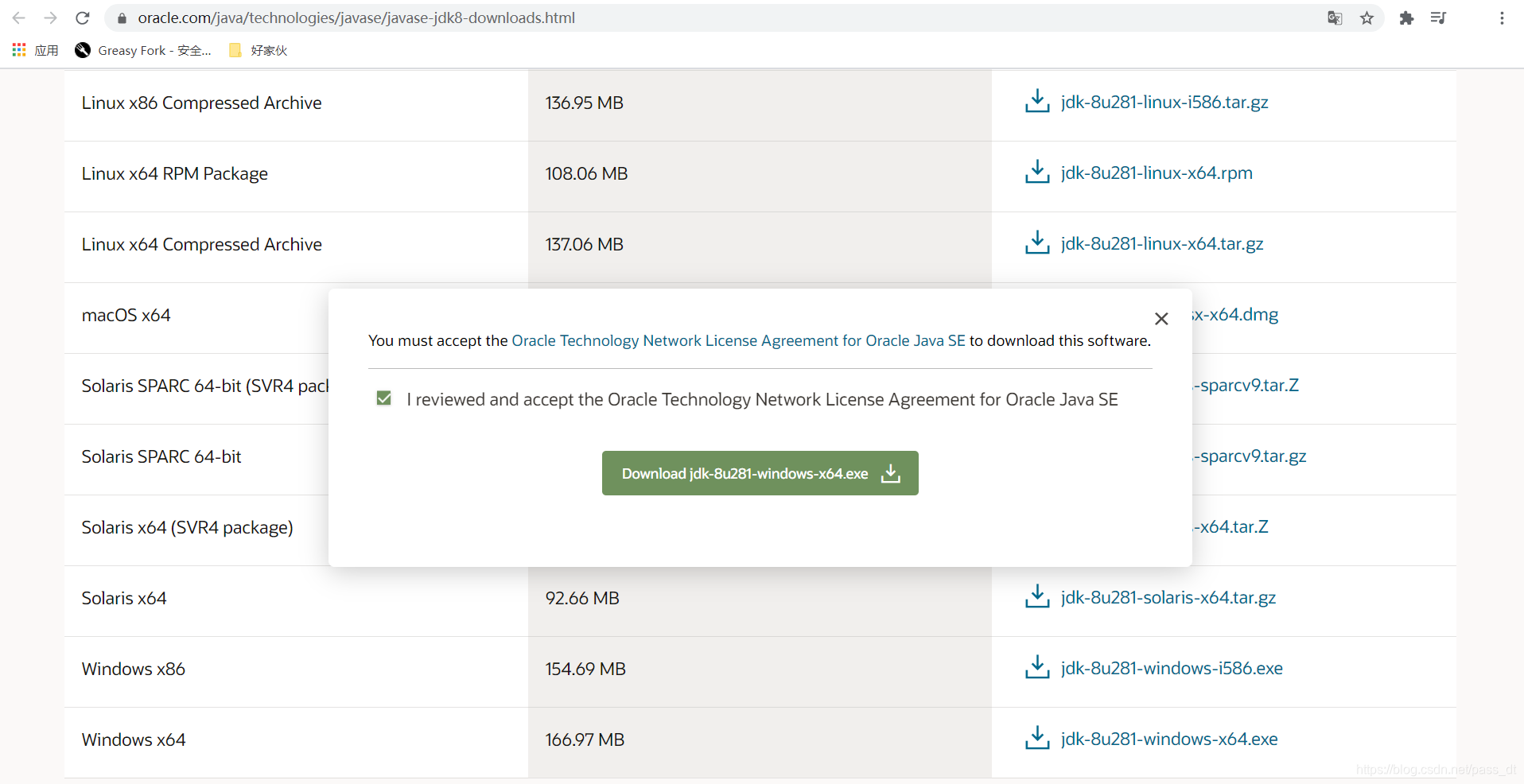Click the browser back arrow
The image size is (1524, 784).
pyautogui.click(x=19, y=17)
